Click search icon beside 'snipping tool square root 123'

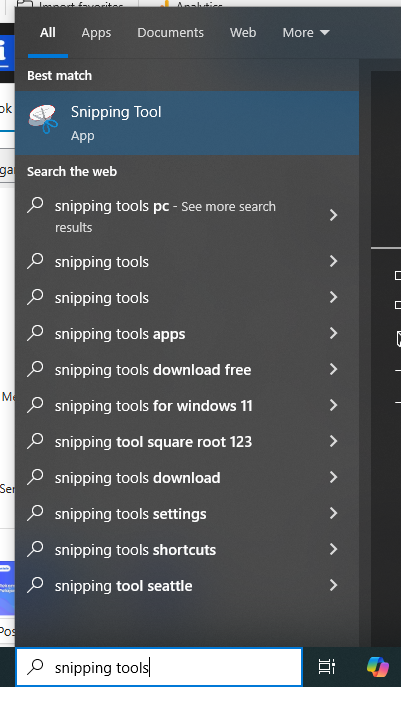pyautogui.click(x=35, y=441)
